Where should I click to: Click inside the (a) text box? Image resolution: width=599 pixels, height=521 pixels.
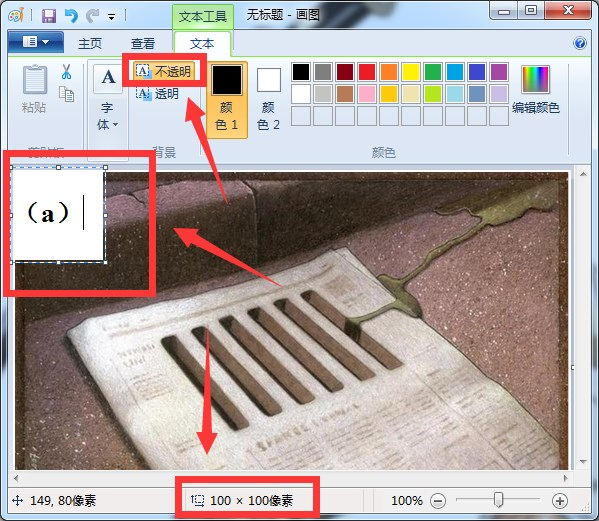point(58,215)
